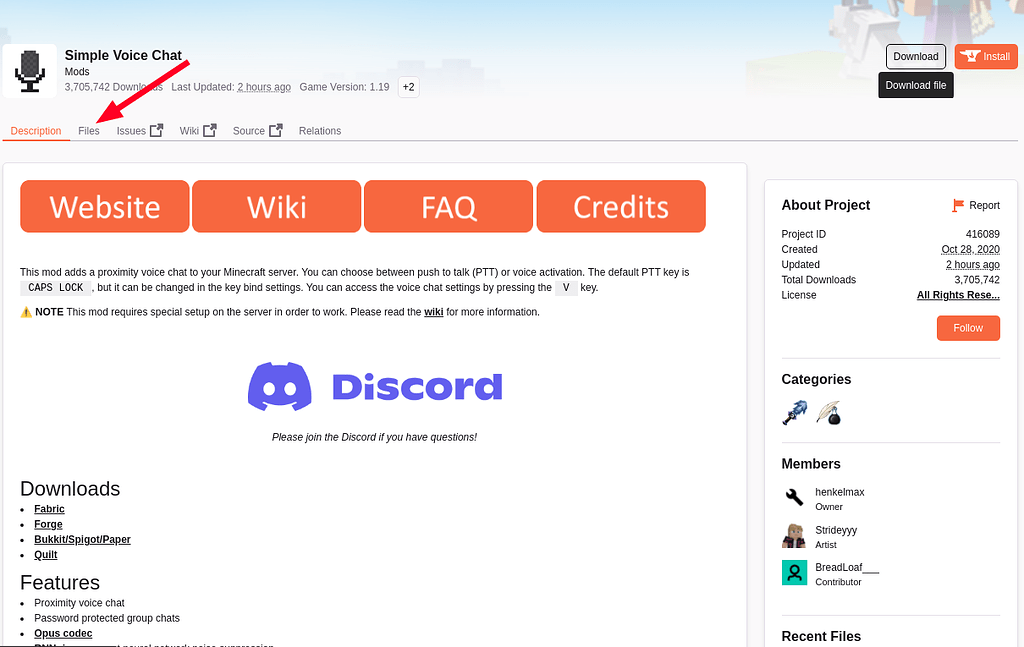Click the Report flag icon
Screen dimensions: 1024x647
click(957, 205)
